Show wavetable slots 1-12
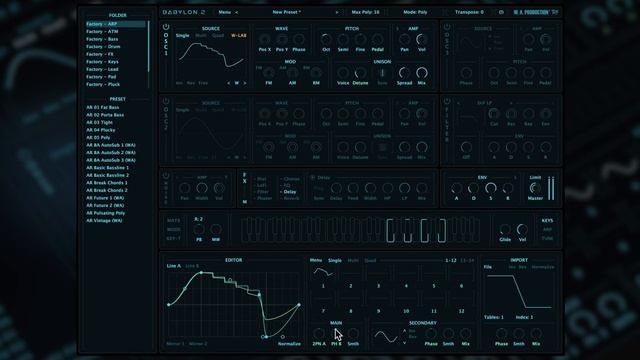The width and height of the screenshot is (640, 360). (x=451, y=260)
